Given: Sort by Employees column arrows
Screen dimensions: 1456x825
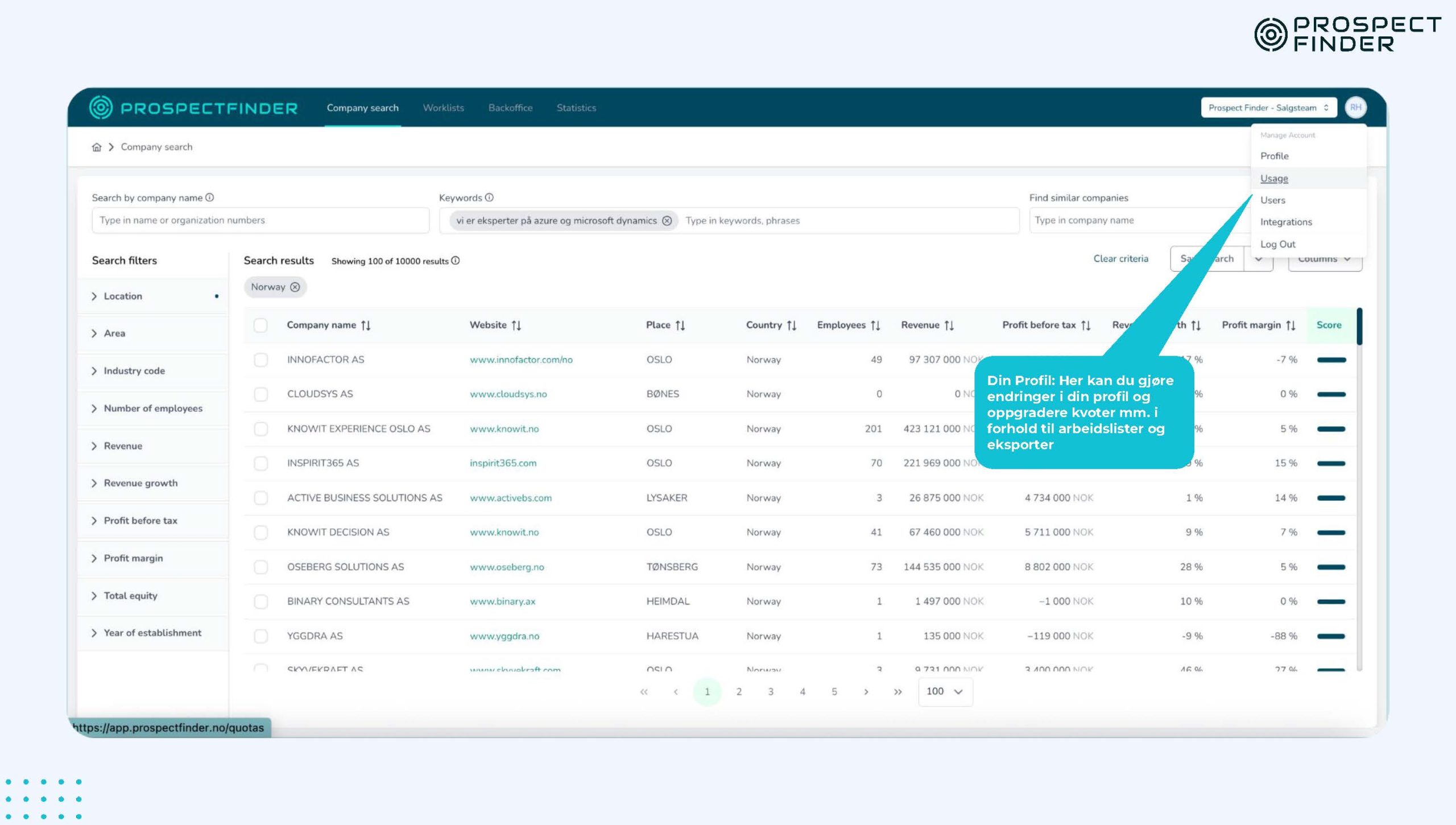Looking at the screenshot, I should [x=875, y=325].
